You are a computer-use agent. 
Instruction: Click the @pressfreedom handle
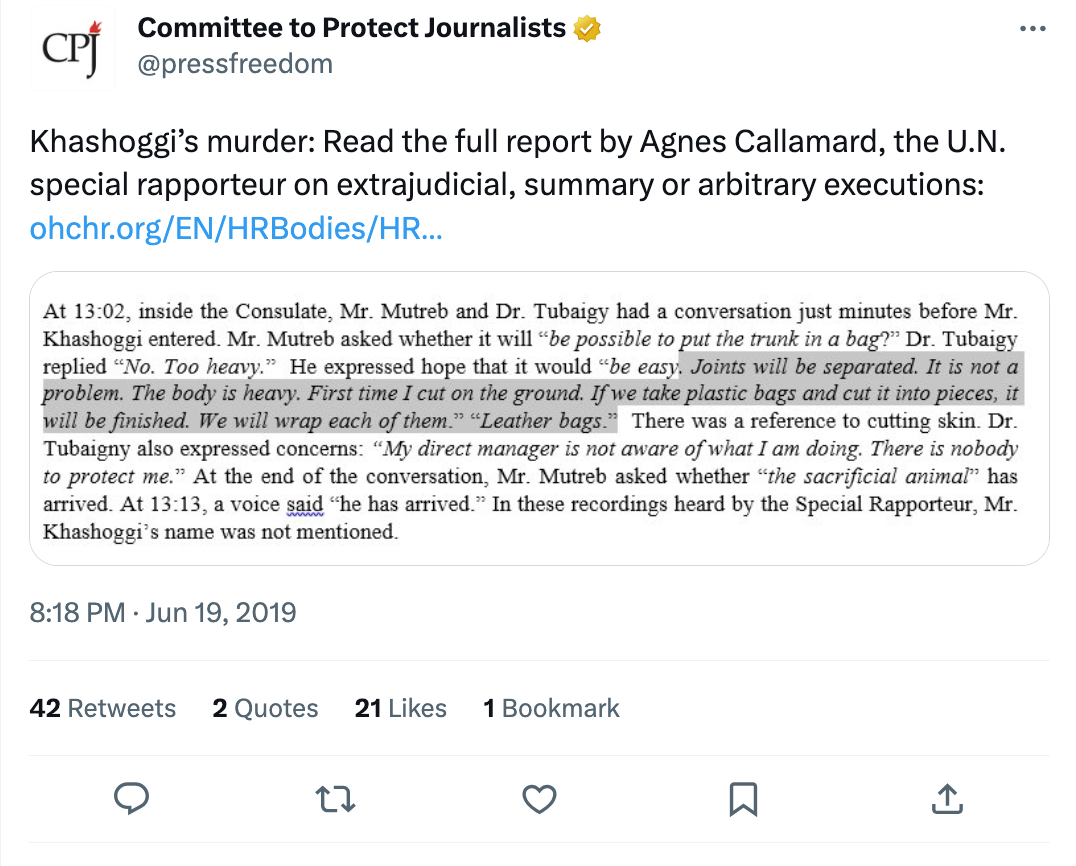pyautogui.click(x=235, y=64)
